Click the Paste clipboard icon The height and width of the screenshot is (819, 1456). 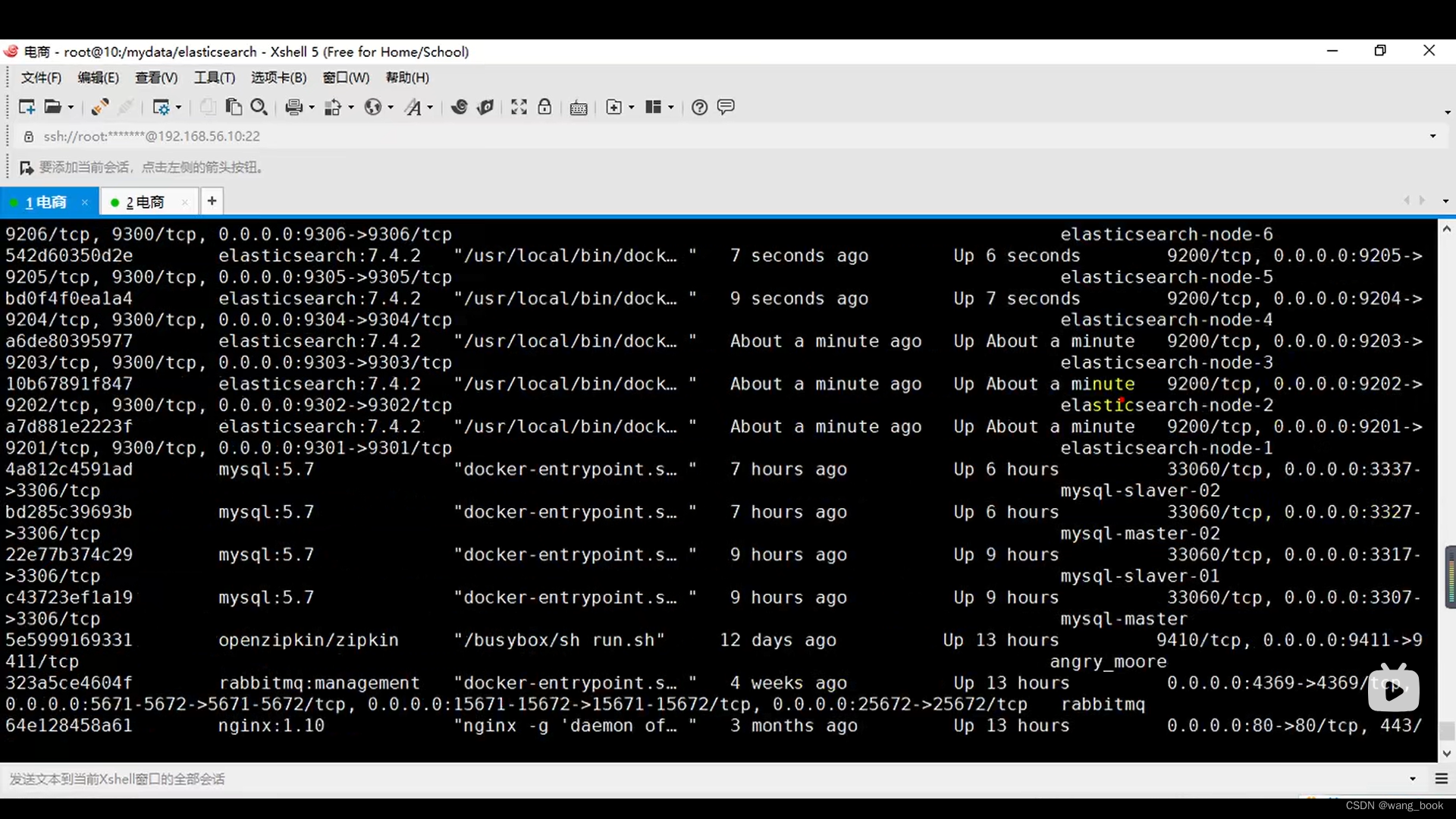pyautogui.click(x=234, y=107)
